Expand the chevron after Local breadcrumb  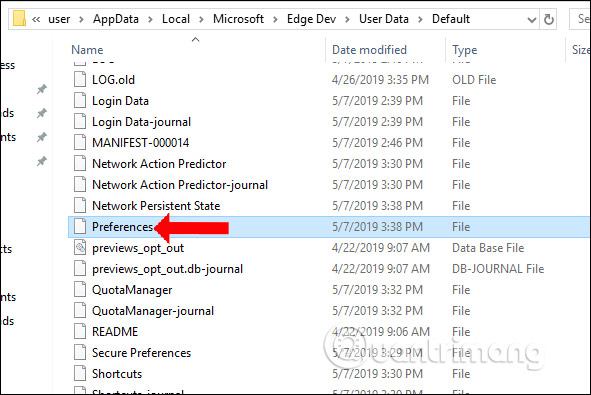201,19
